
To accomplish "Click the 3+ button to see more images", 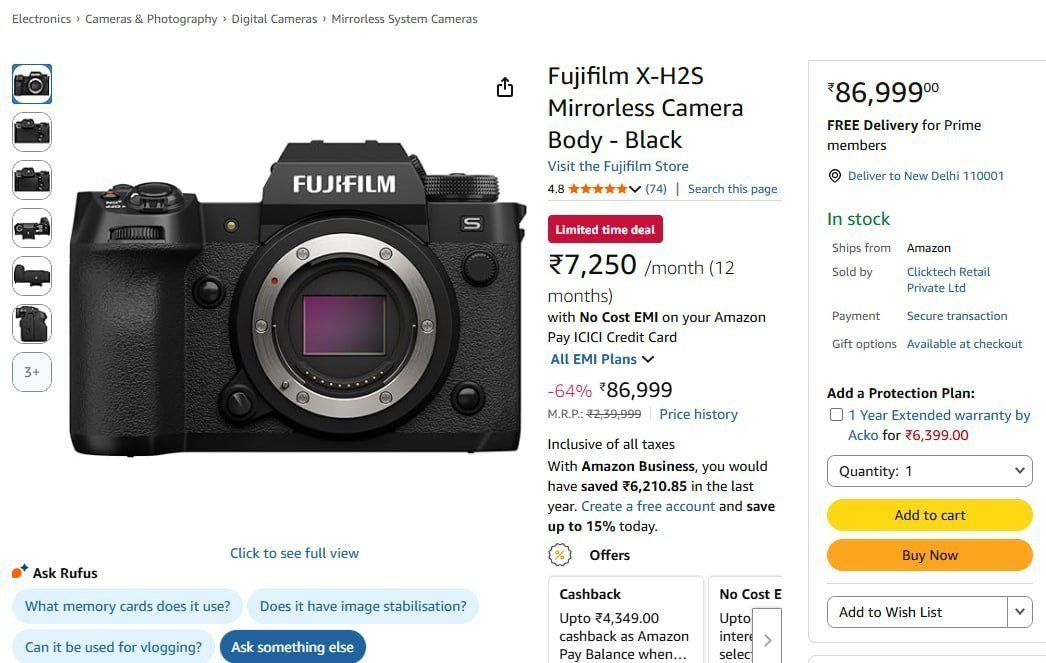I will [31, 371].
